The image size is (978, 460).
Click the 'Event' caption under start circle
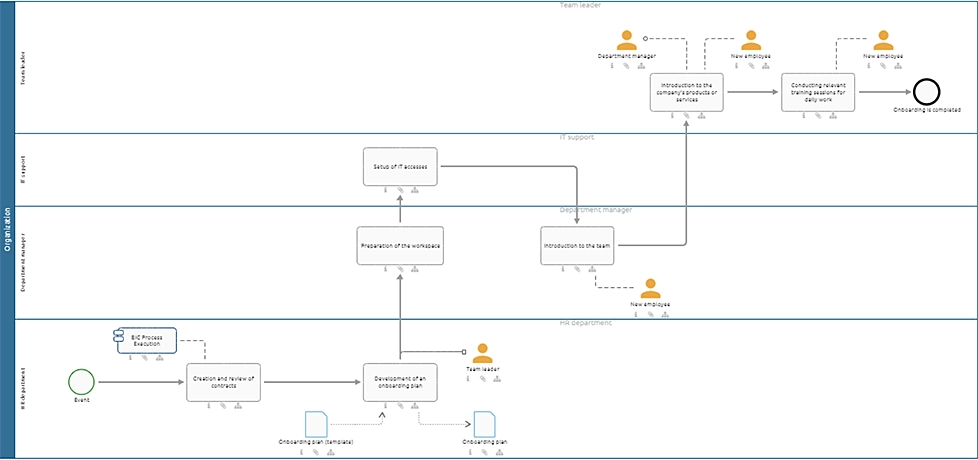[82, 400]
